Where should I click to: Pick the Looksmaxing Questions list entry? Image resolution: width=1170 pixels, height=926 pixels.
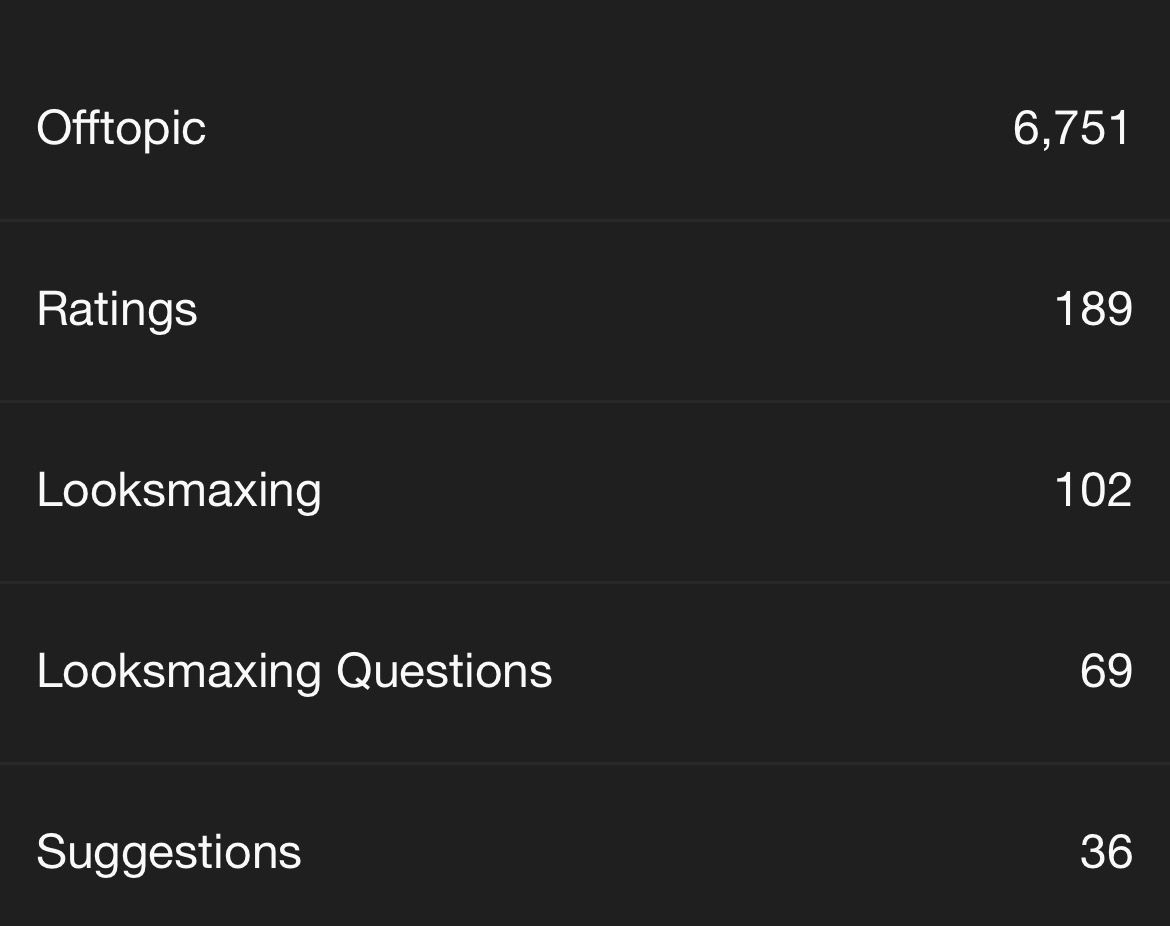pos(585,672)
